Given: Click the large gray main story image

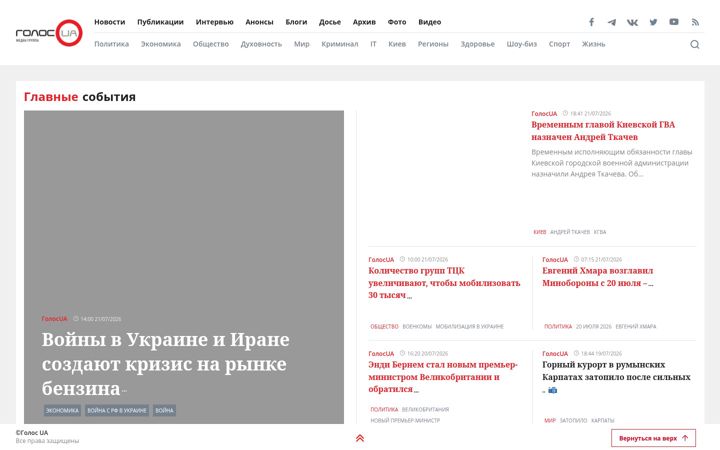Looking at the screenshot, I should click(184, 267).
